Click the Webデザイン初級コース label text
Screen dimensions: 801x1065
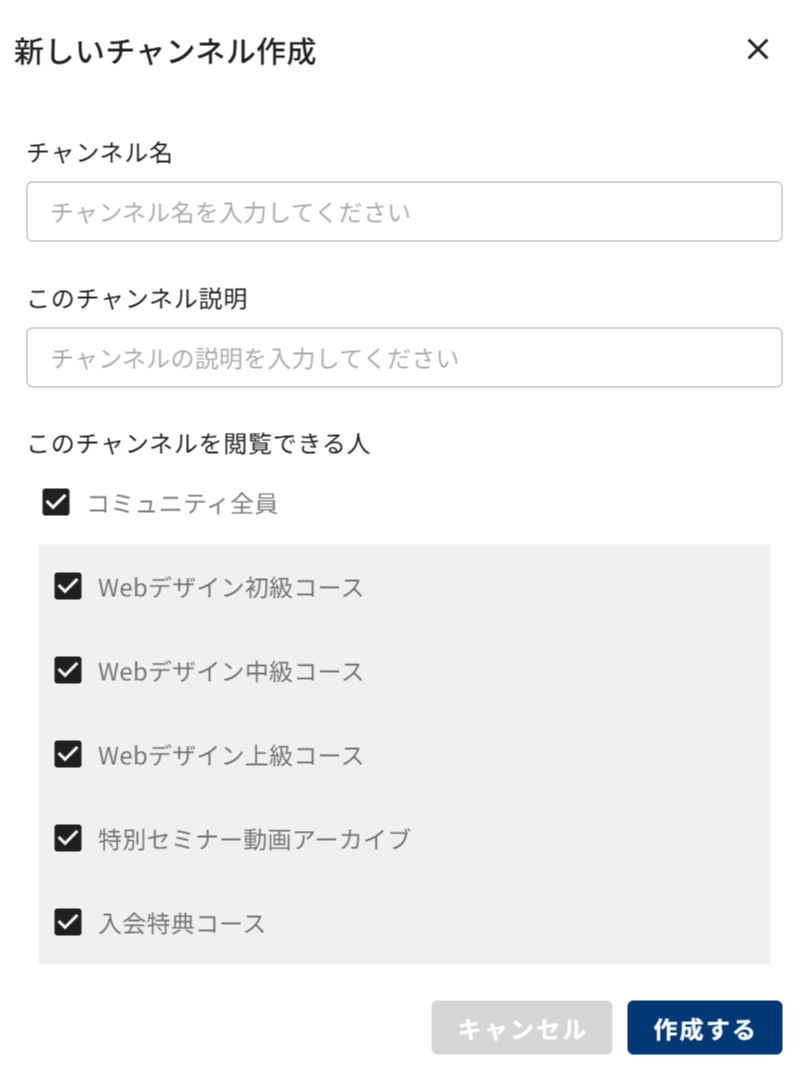[x=231, y=588]
